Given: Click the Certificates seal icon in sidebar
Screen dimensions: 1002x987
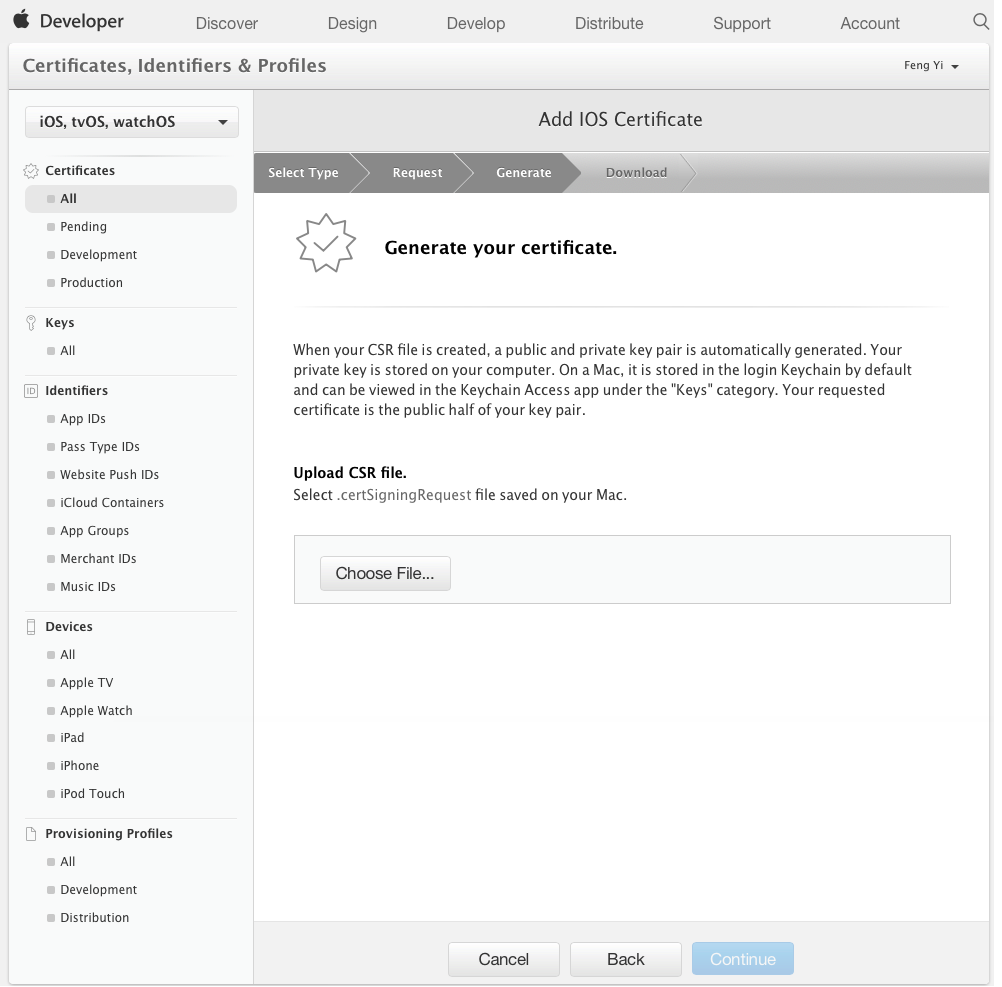Looking at the screenshot, I should coord(31,171).
